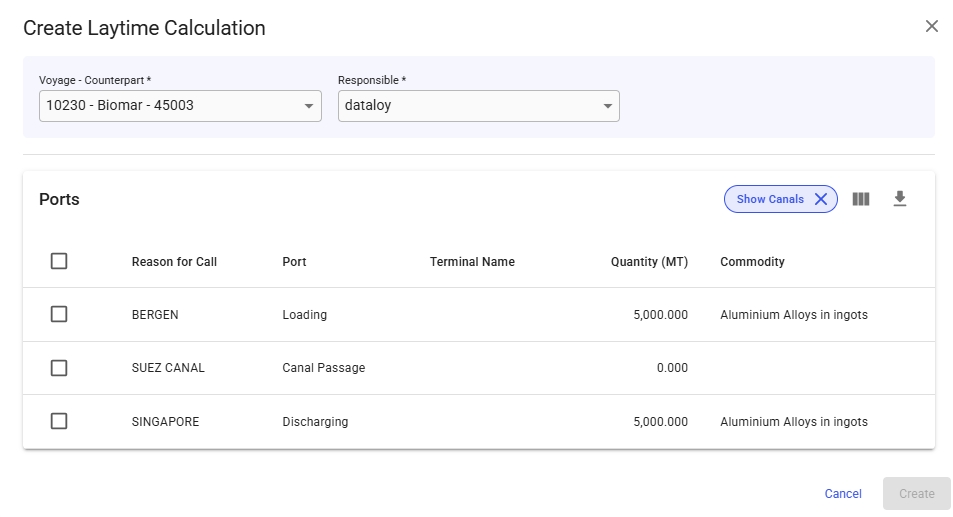953x517 pixels.
Task: Sort by Reason for Call column header
Action: pos(174,262)
